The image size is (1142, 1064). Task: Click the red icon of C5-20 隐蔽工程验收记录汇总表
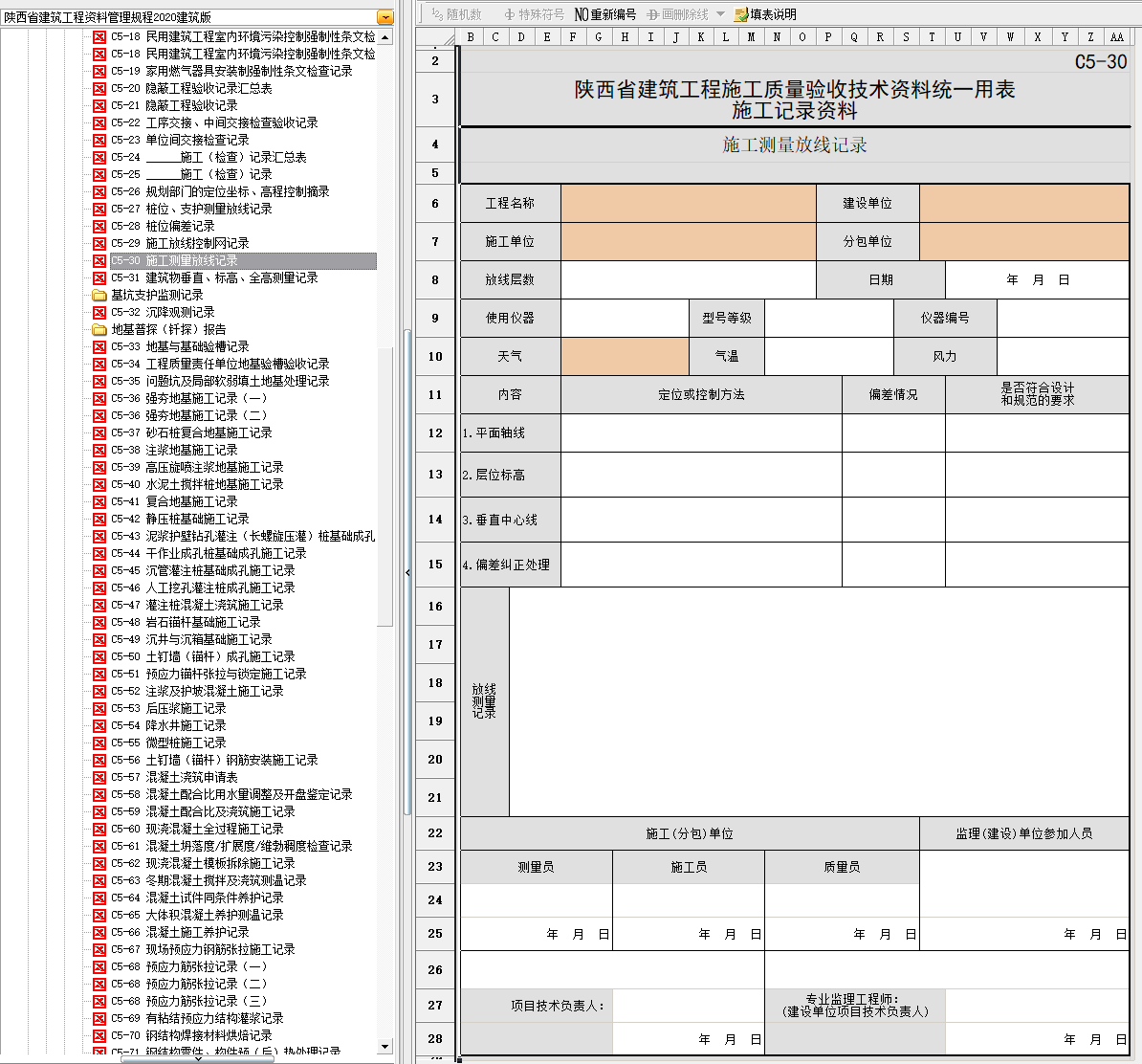pos(99,88)
